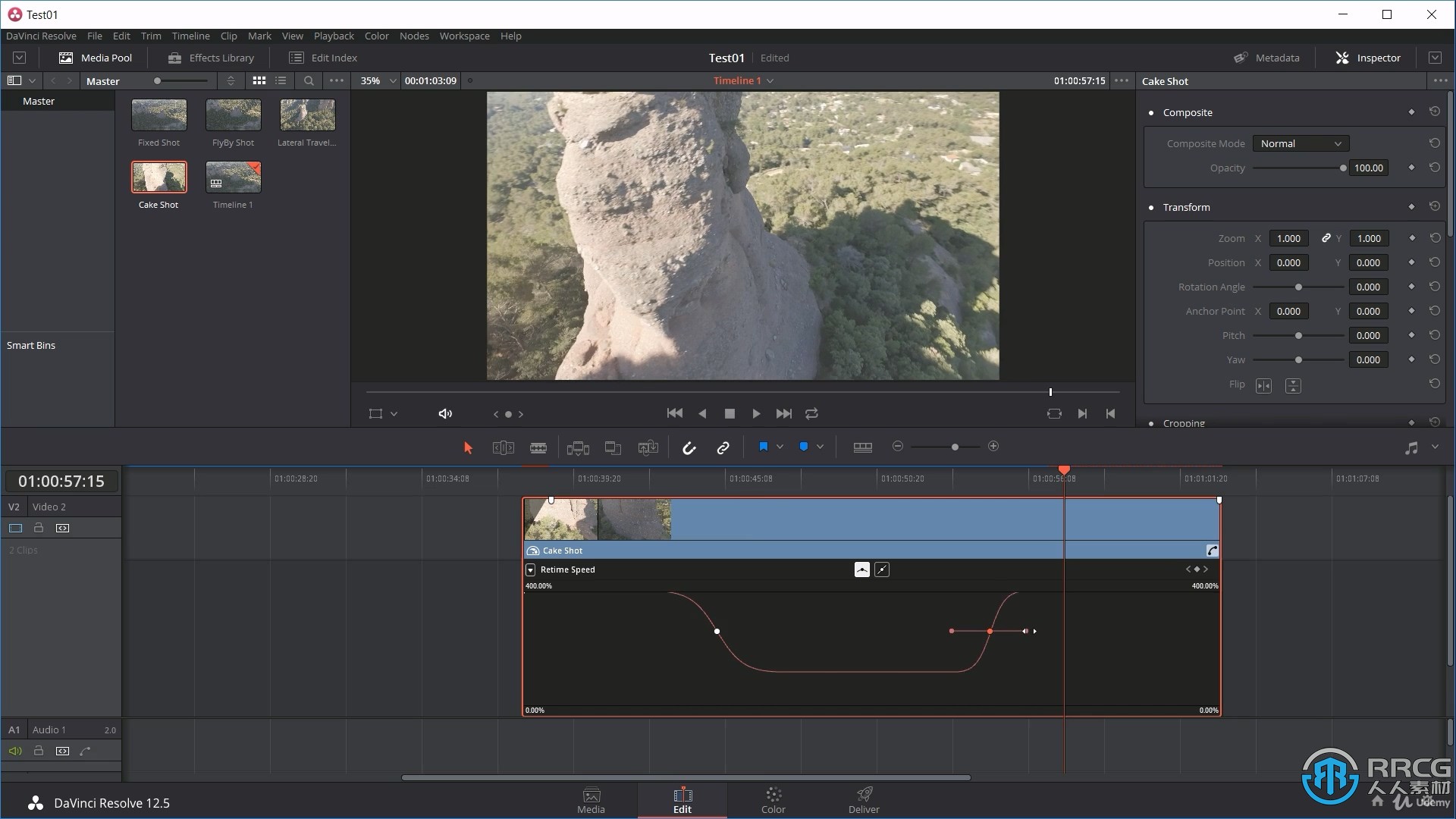
Task: Open viewer zoom 35% dropdown
Action: pyautogui.click(x=378, y=80)
